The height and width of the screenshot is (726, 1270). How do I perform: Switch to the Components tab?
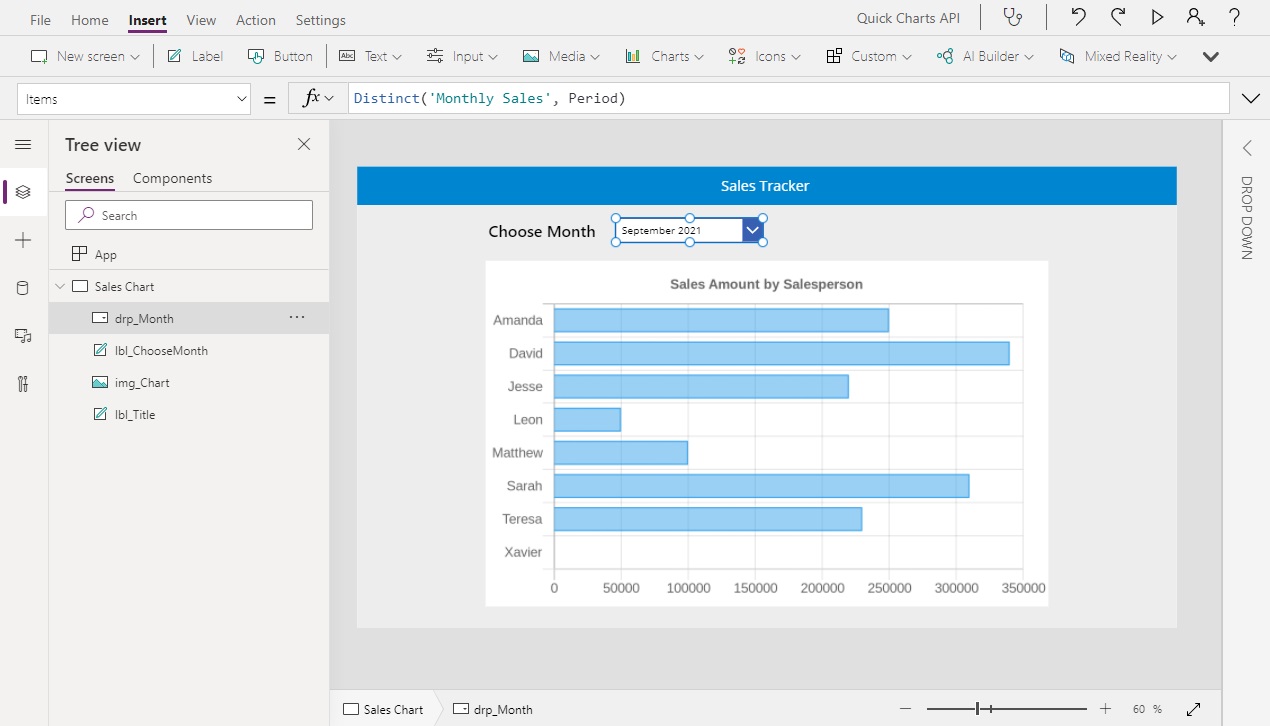(172, 178)
